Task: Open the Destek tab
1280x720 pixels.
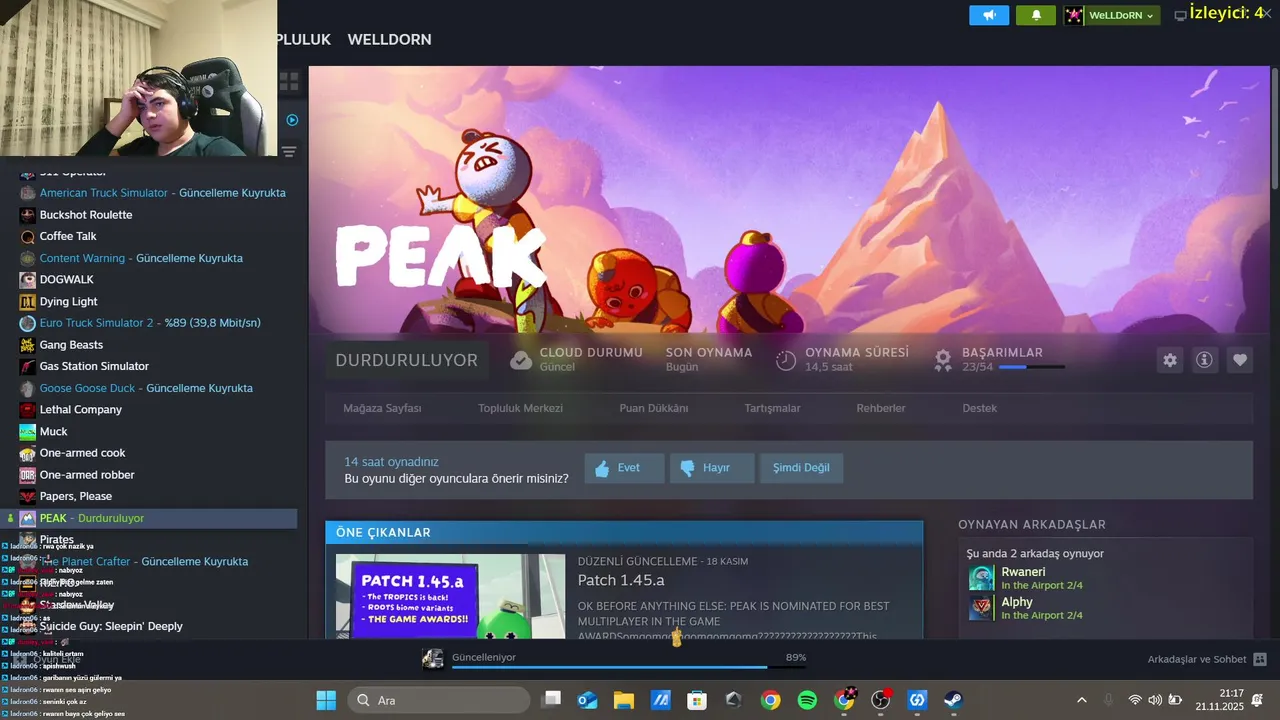Action: pos(979,408)
